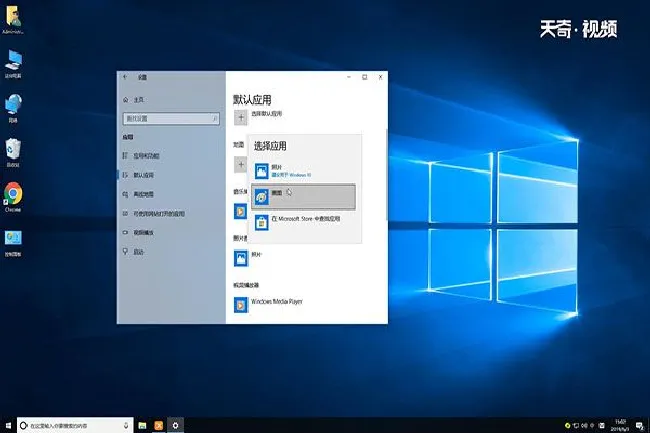Choose Photos (照片) in the Choose an app popup
This screenshot has width=650, height=433.
[x=303, y=171]
